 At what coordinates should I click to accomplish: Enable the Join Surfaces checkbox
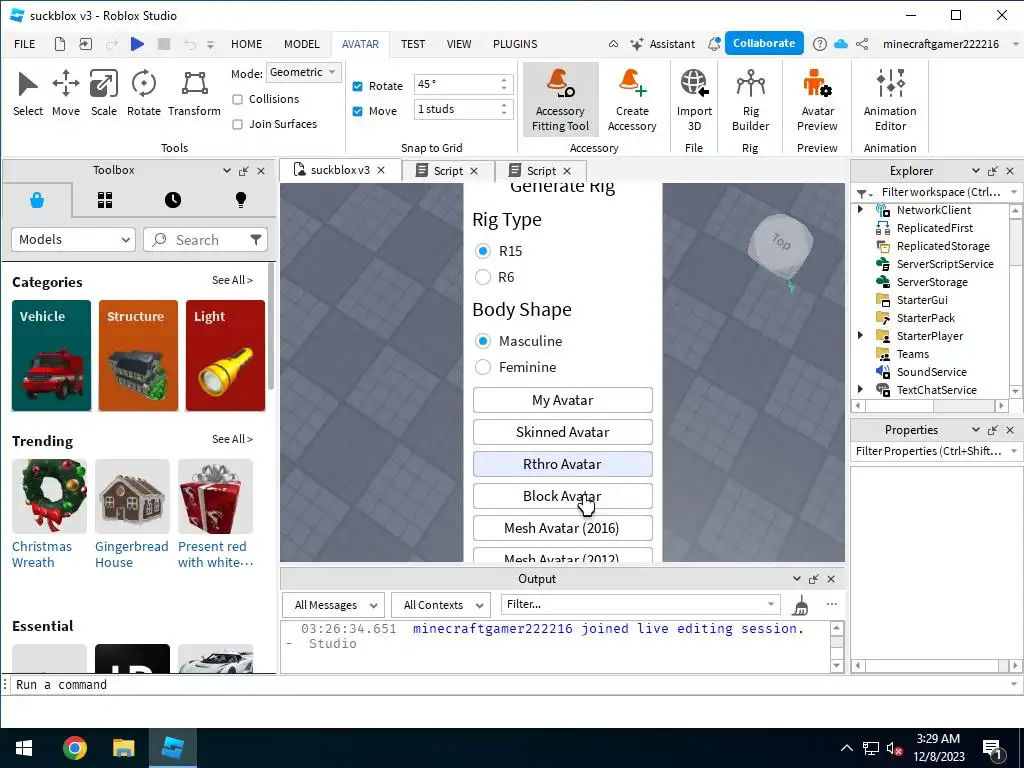(x=238, y=124)
